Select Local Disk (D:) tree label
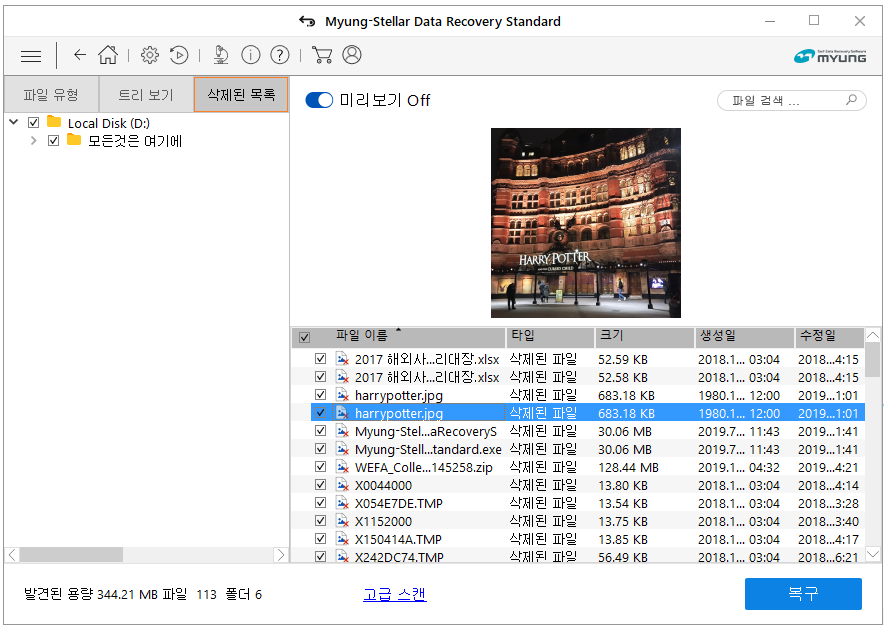This screenshot has width=888, height=627. tap(109, 123)
